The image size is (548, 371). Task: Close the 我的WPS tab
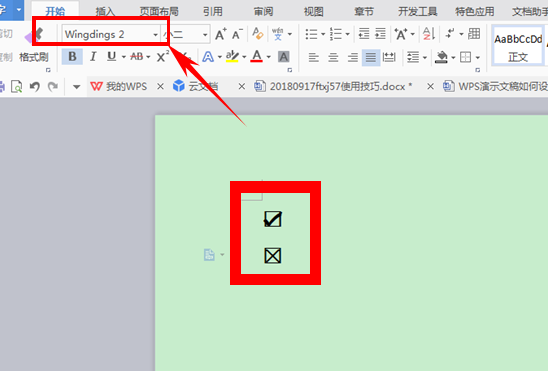160,86
